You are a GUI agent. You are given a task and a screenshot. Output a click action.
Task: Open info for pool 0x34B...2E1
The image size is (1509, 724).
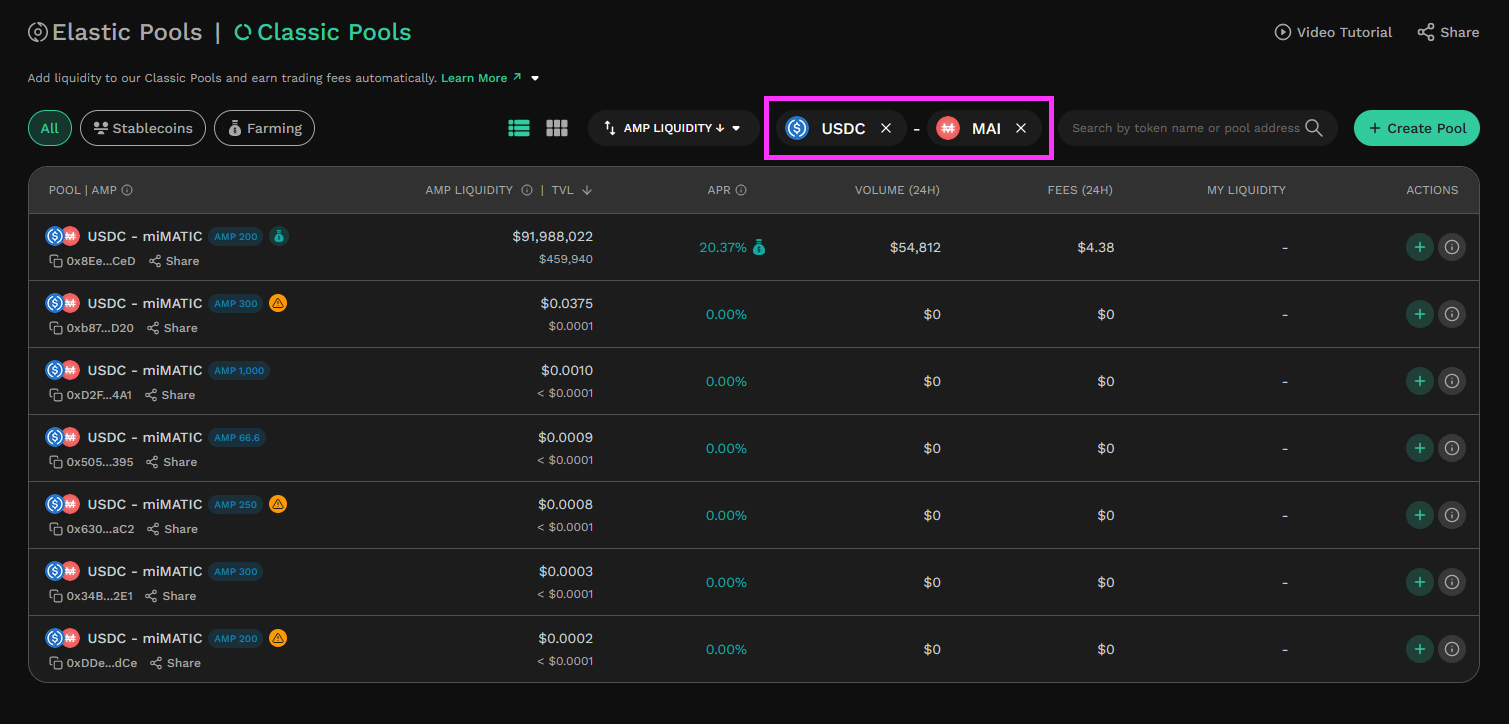[x=1452, y=582]
